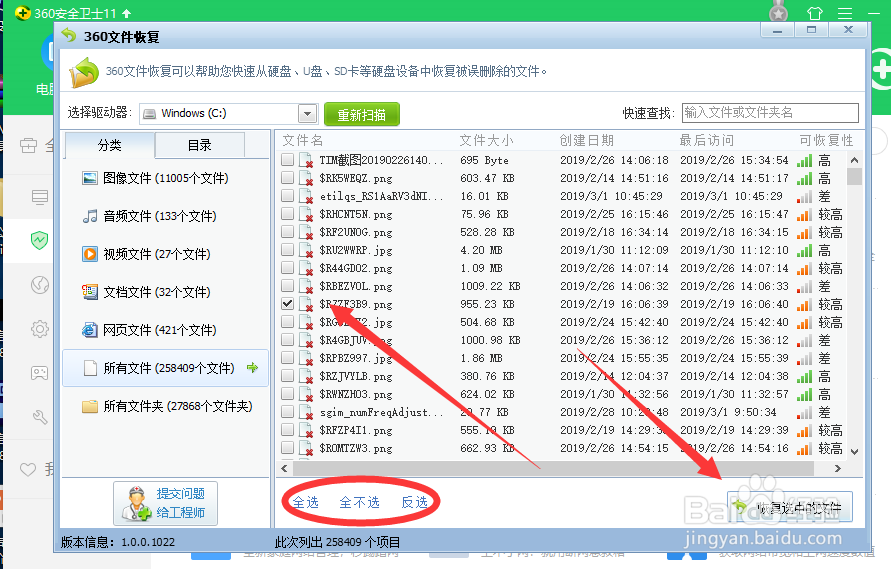The image size is (891, 569).
Task: Click the quick search input field
Action: click(x=770, y=113)
